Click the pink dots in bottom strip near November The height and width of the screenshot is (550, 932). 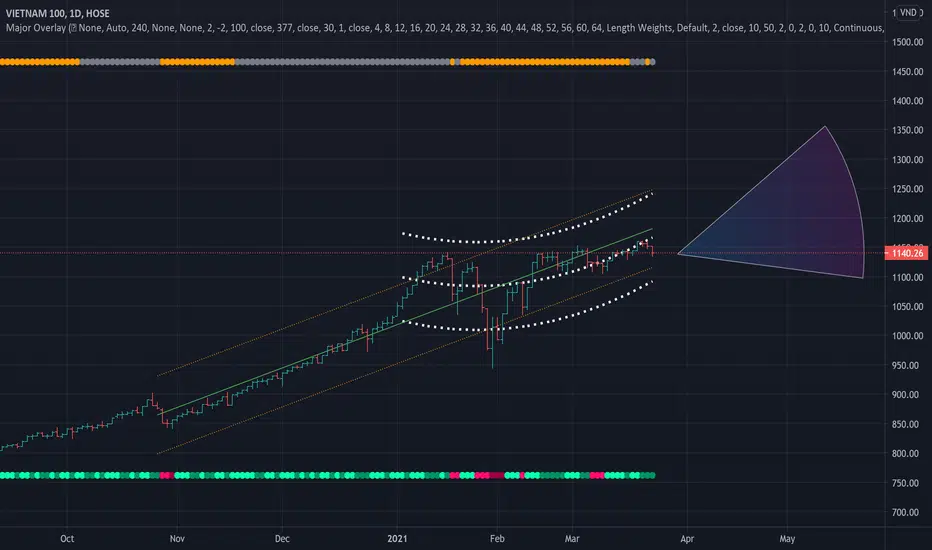pos(167,476)
